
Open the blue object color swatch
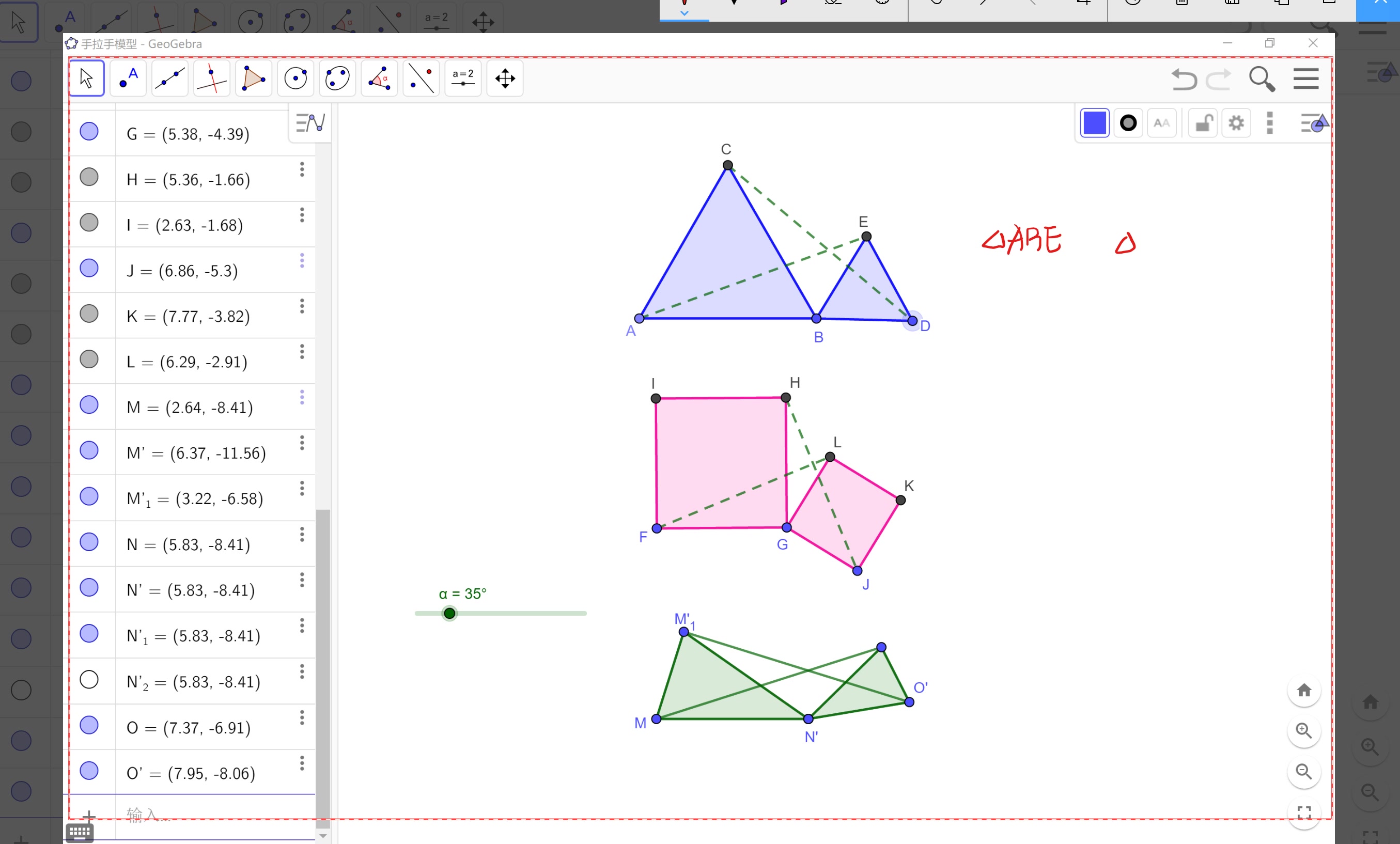(1094, 123)
